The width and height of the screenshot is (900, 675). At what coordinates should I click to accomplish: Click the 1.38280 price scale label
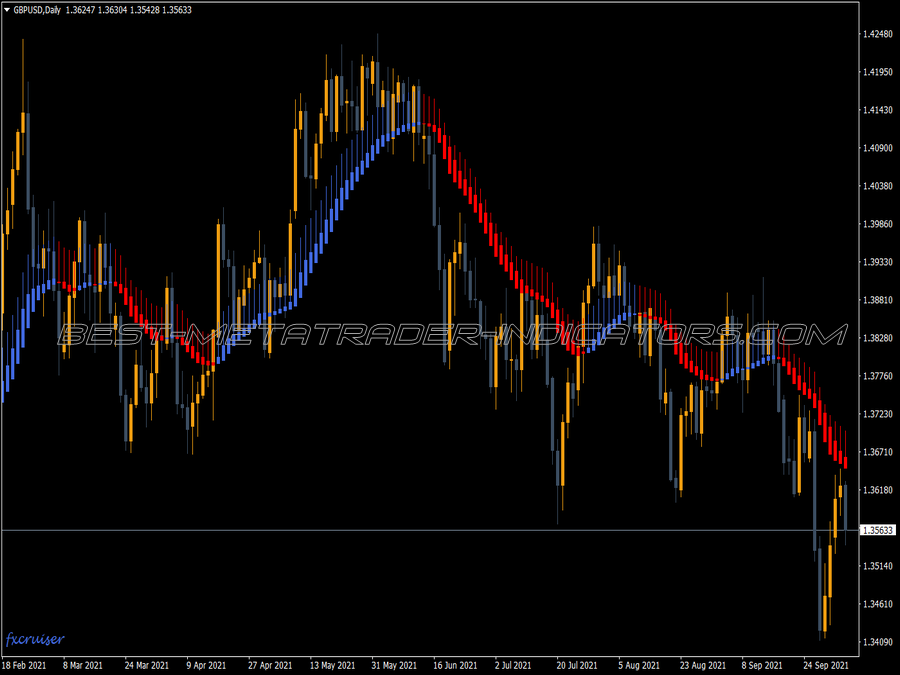[x=878, y=338]
